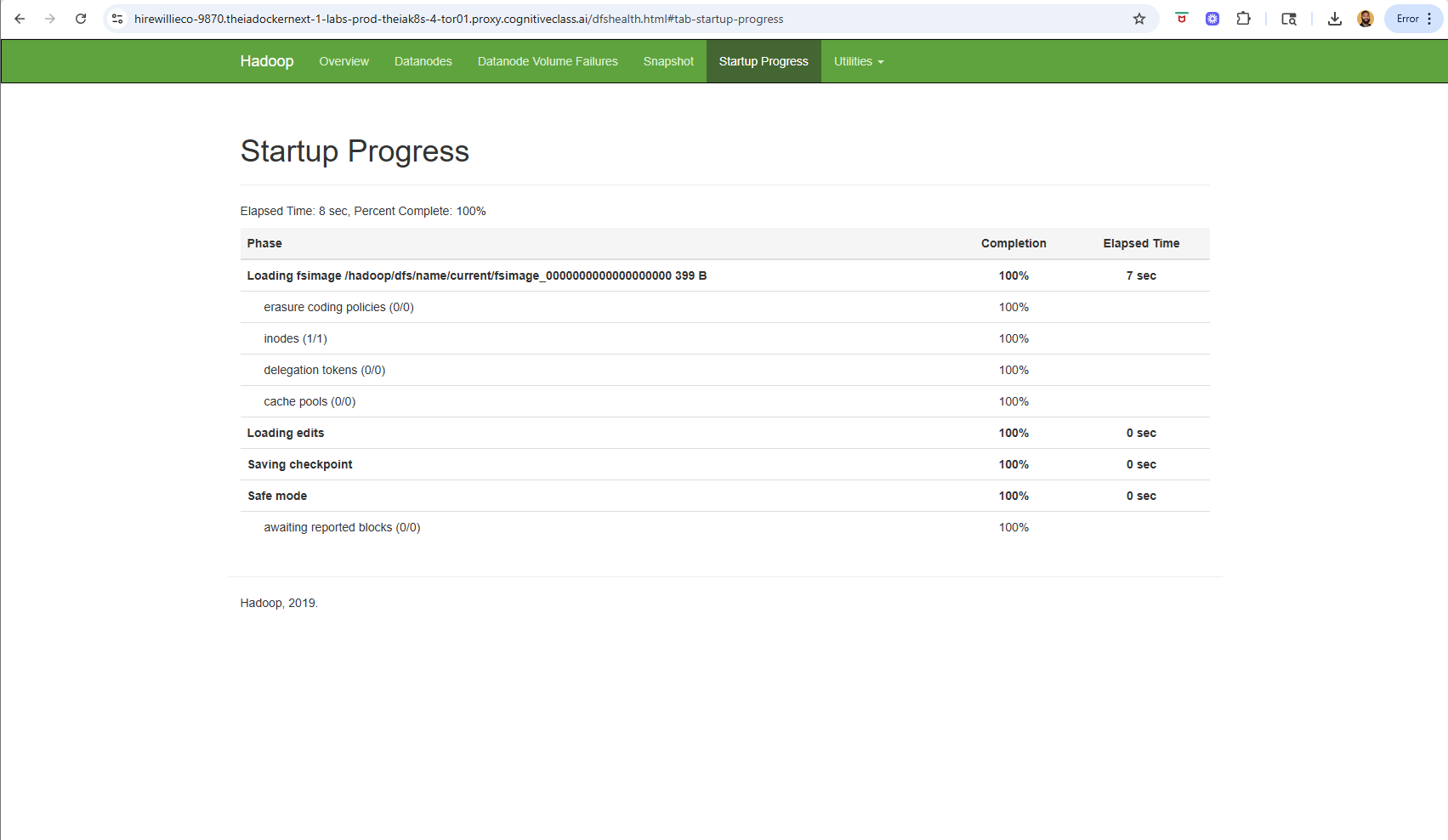This screenshot has width=1448, height=840.
Task: Open the tab search icon
Action: 1289,19
